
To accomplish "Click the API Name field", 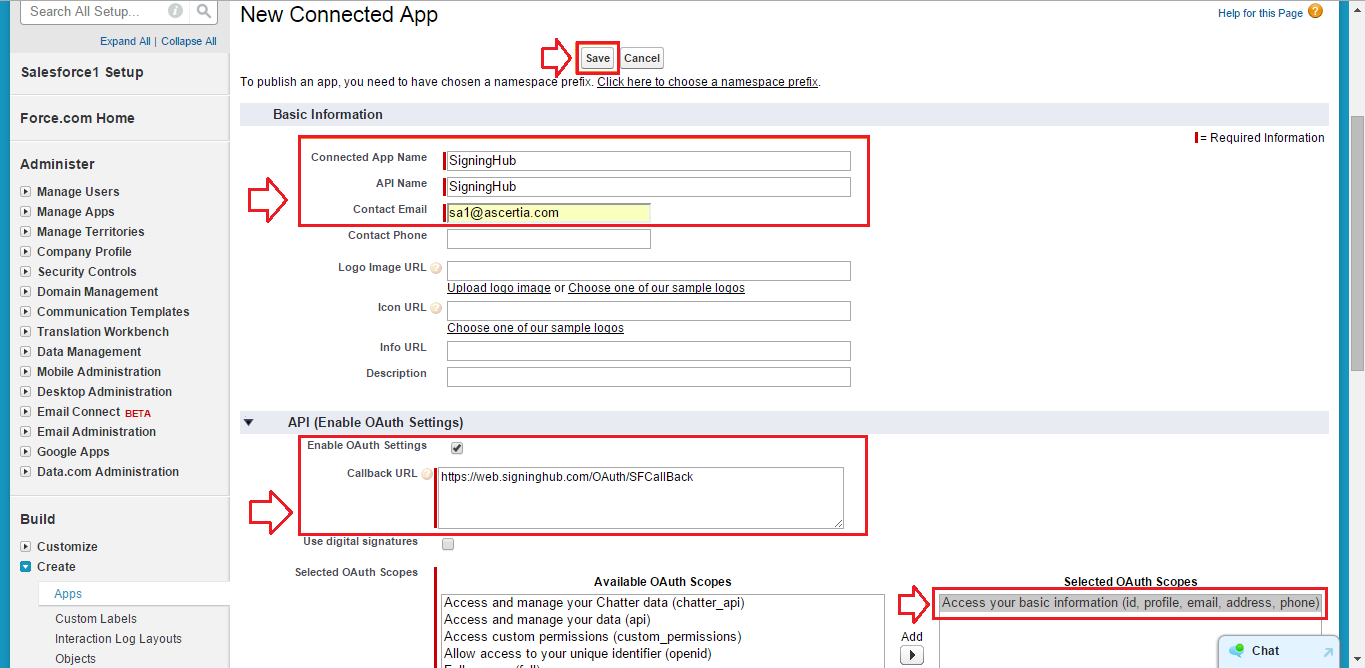I will pyautogui.click(x=649, y=187).
